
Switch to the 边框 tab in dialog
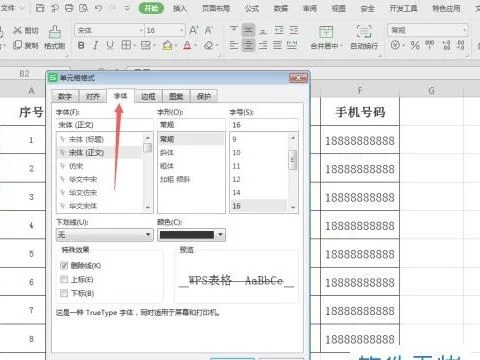(x=148, y=96)
